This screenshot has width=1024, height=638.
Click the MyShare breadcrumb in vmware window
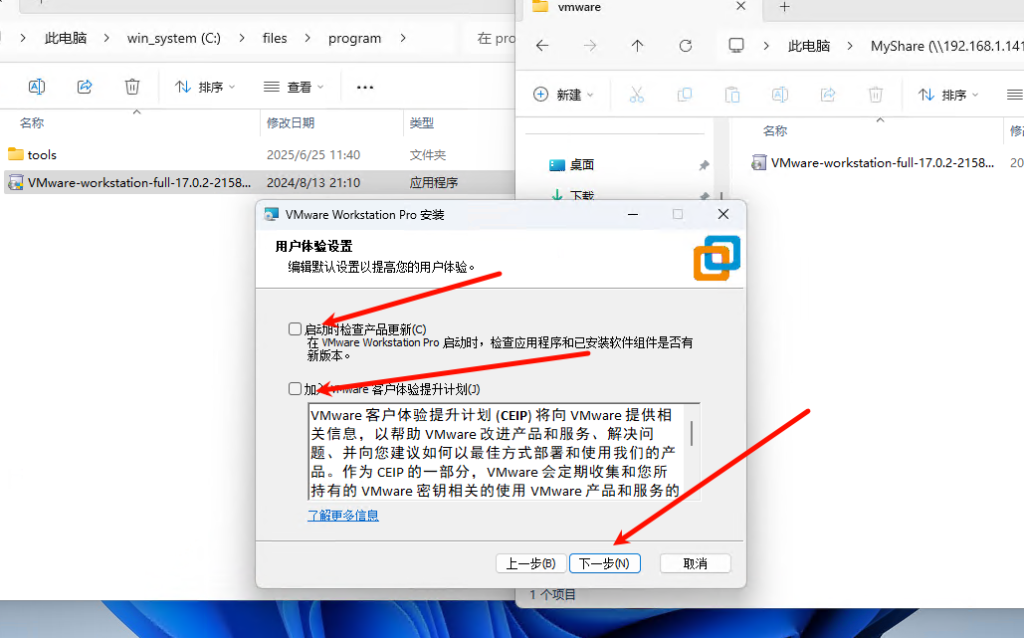click(x=947, y=46)
